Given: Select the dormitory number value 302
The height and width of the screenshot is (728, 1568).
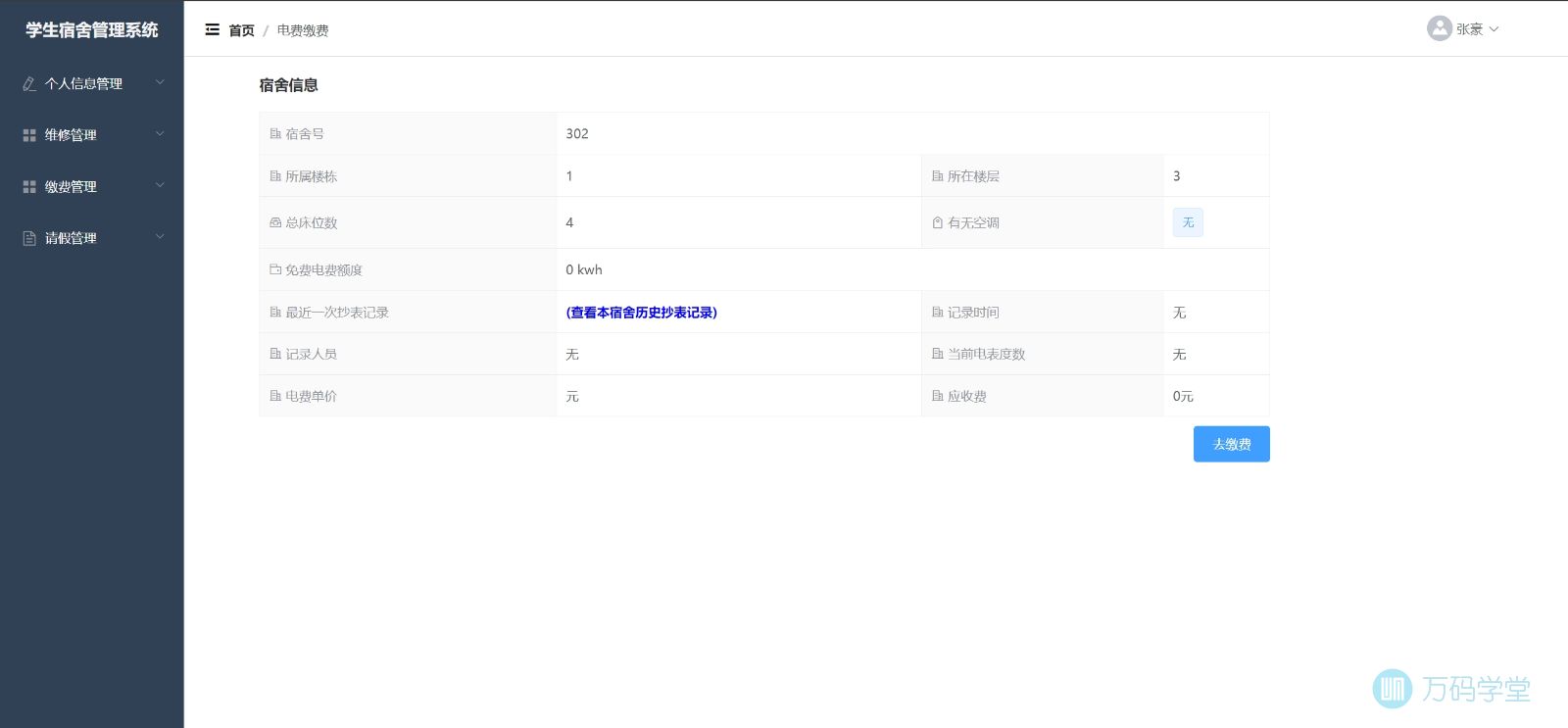Looking at the screenshot, I should (577, 134).
